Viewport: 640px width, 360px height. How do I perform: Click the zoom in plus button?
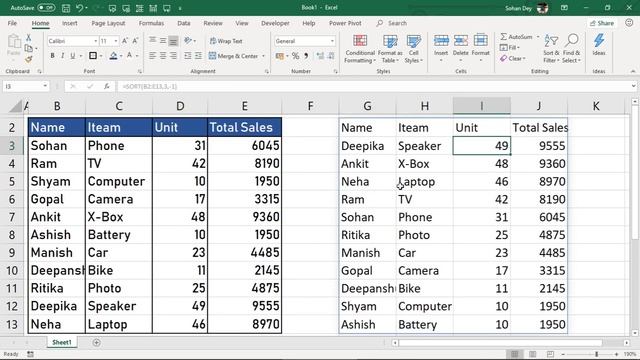point(616,354)
